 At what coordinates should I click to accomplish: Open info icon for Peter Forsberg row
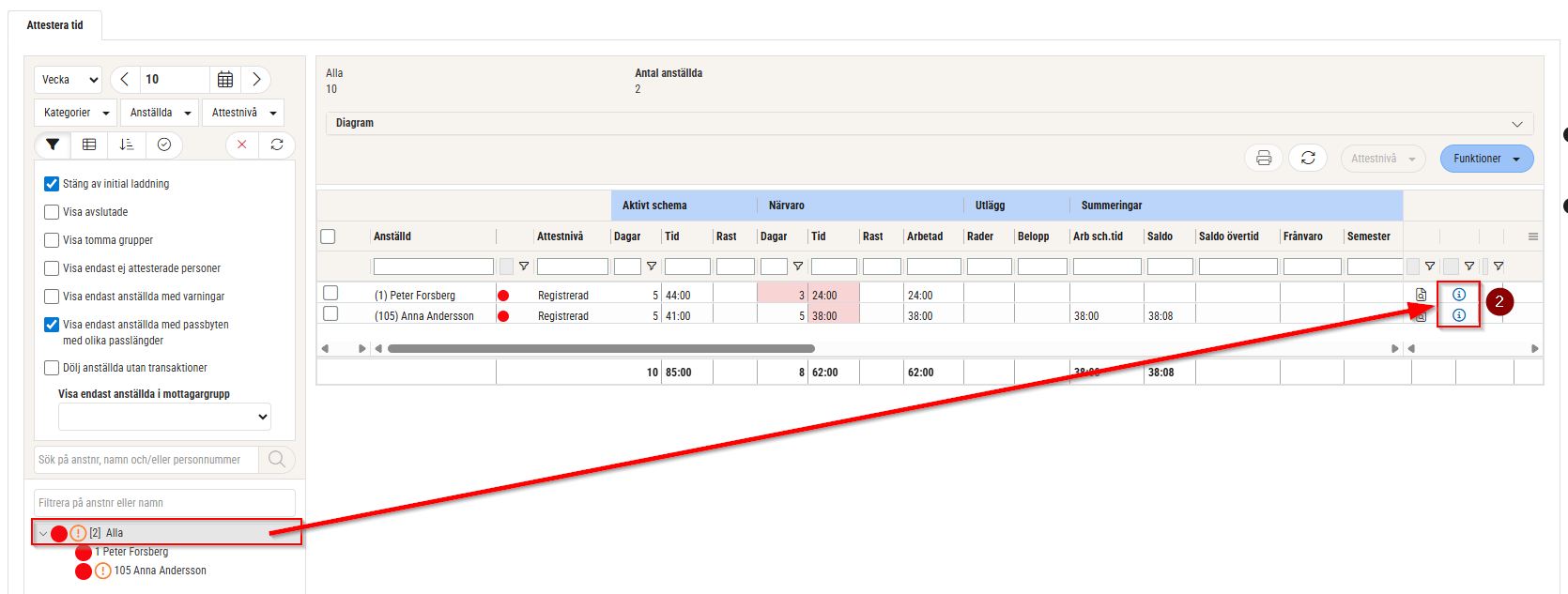[1459, 295]
